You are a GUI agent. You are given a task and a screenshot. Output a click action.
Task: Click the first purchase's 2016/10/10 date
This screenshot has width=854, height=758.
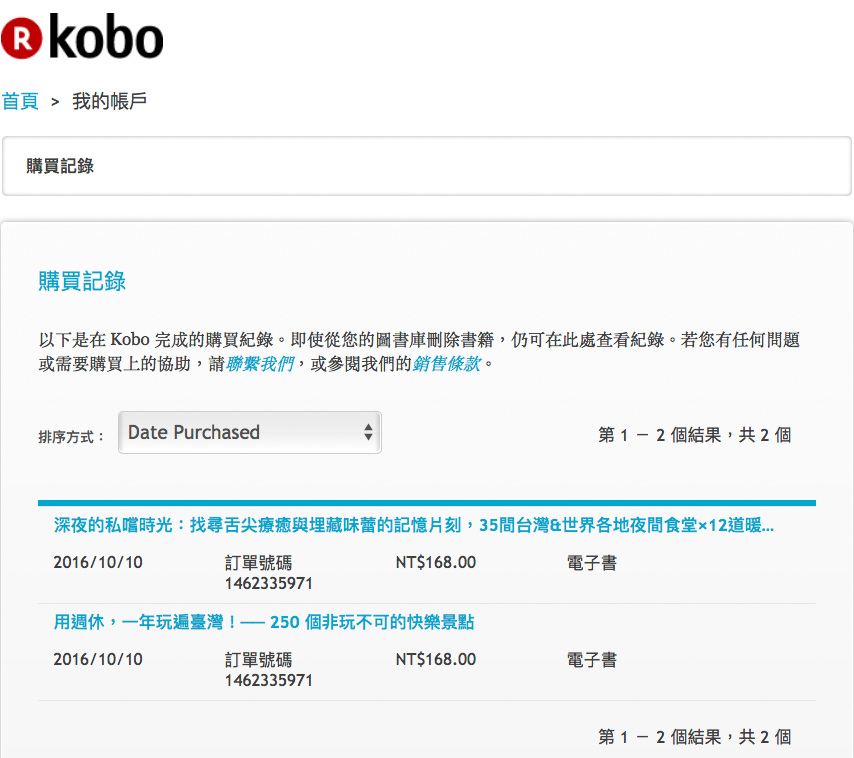pos(98,562)
